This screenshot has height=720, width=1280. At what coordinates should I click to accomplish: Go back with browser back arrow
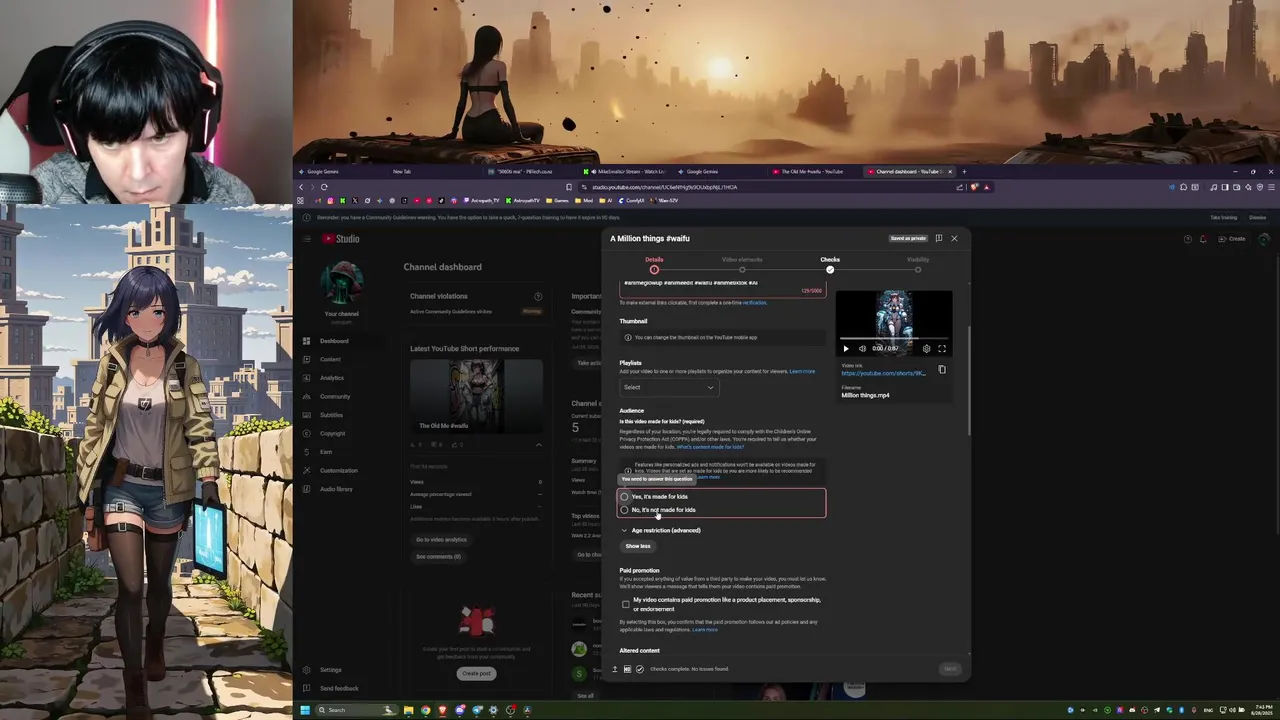(x=302, y=187)
